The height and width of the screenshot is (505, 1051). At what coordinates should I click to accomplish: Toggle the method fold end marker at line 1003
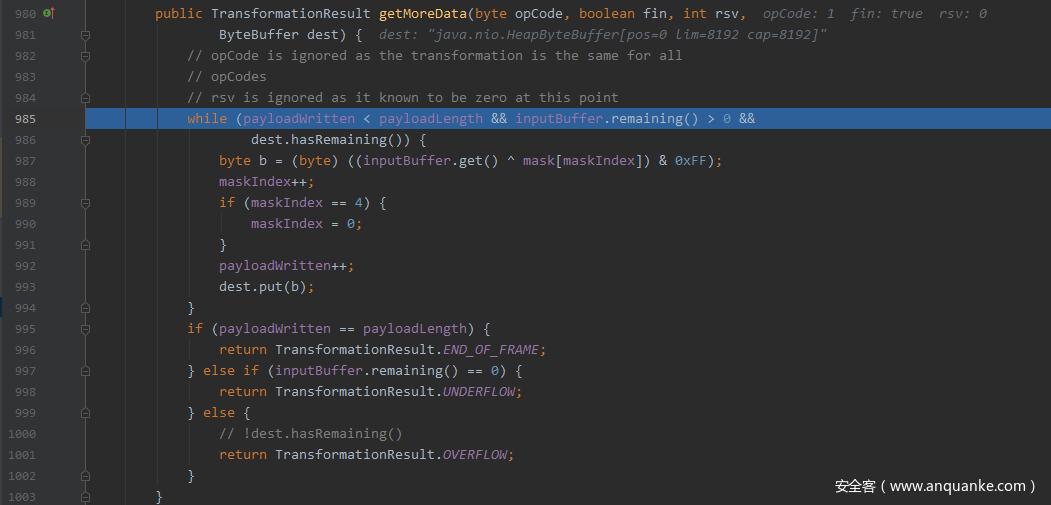pyautogui.click(x=85, y=497)
